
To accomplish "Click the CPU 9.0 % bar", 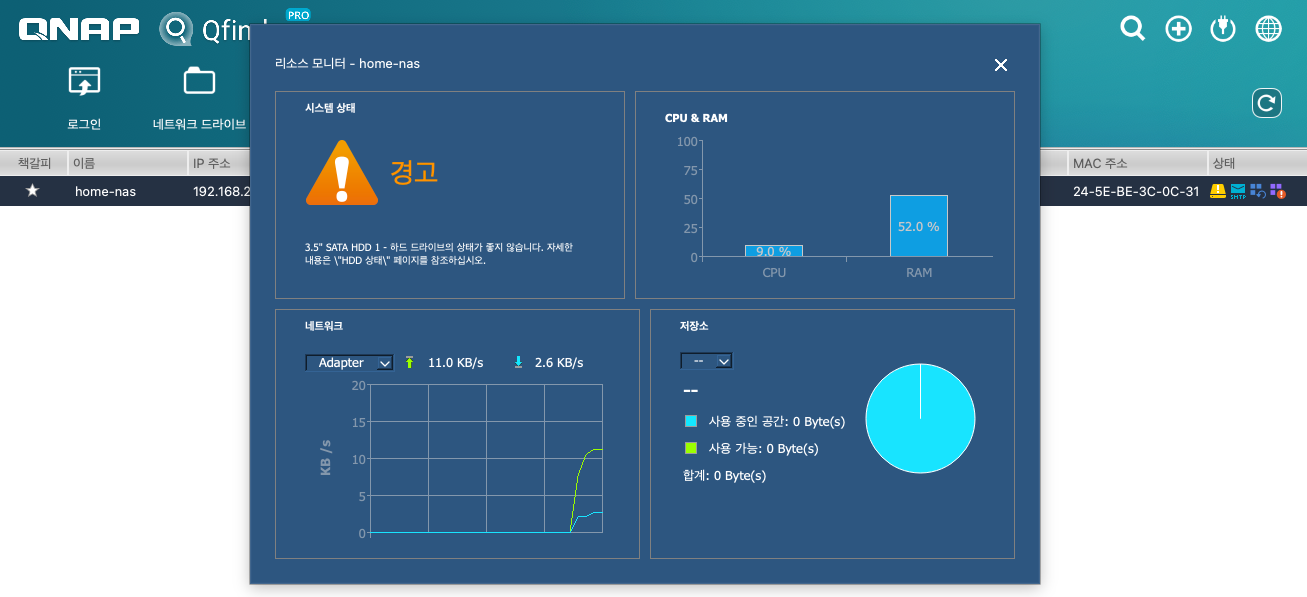I will click(774, 251).
